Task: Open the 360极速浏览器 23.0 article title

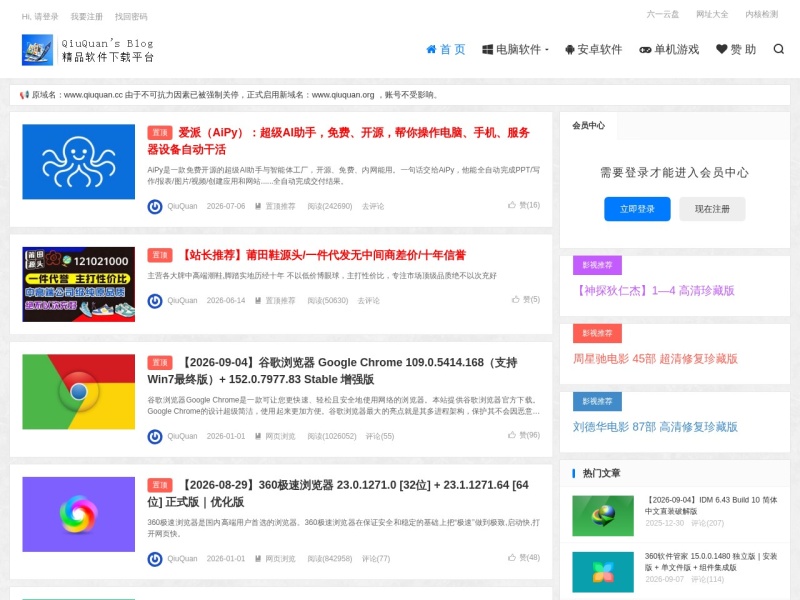Action: tap(338, 493)
